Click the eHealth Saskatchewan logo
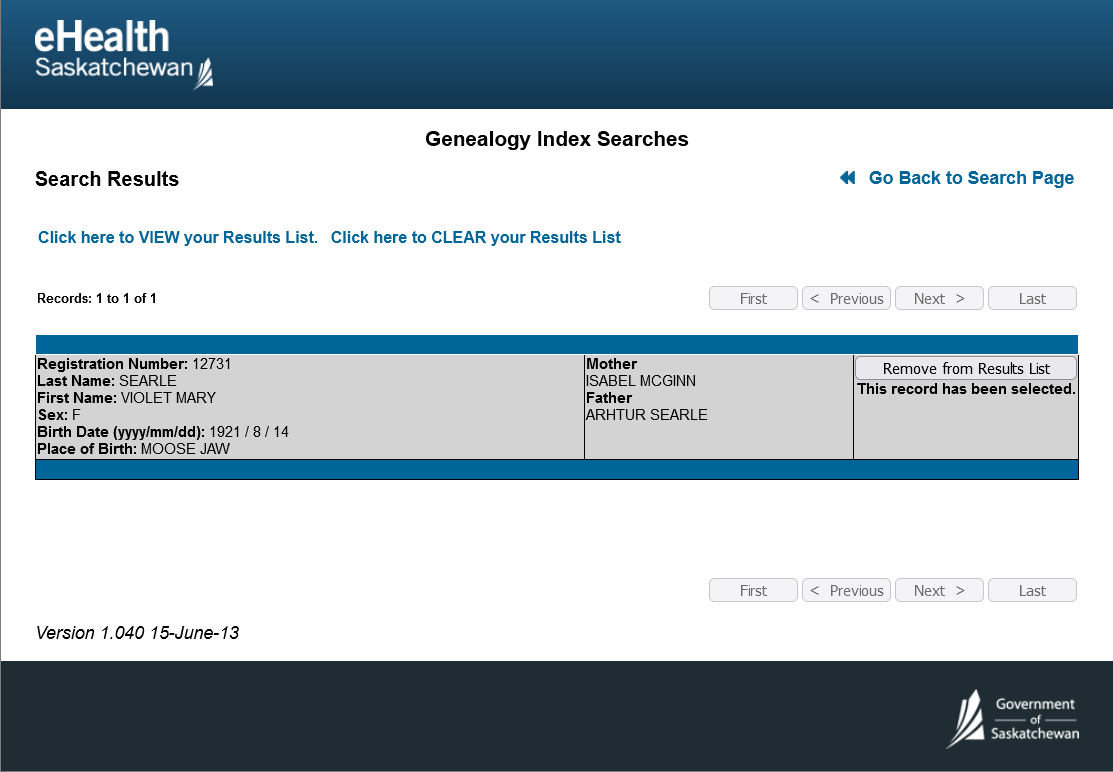 (123, 54)
